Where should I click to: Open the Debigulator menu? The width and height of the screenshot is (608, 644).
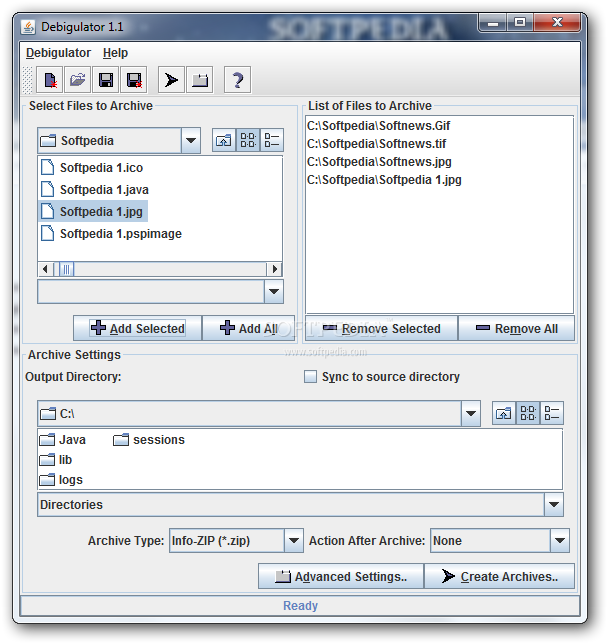[58, 53]
